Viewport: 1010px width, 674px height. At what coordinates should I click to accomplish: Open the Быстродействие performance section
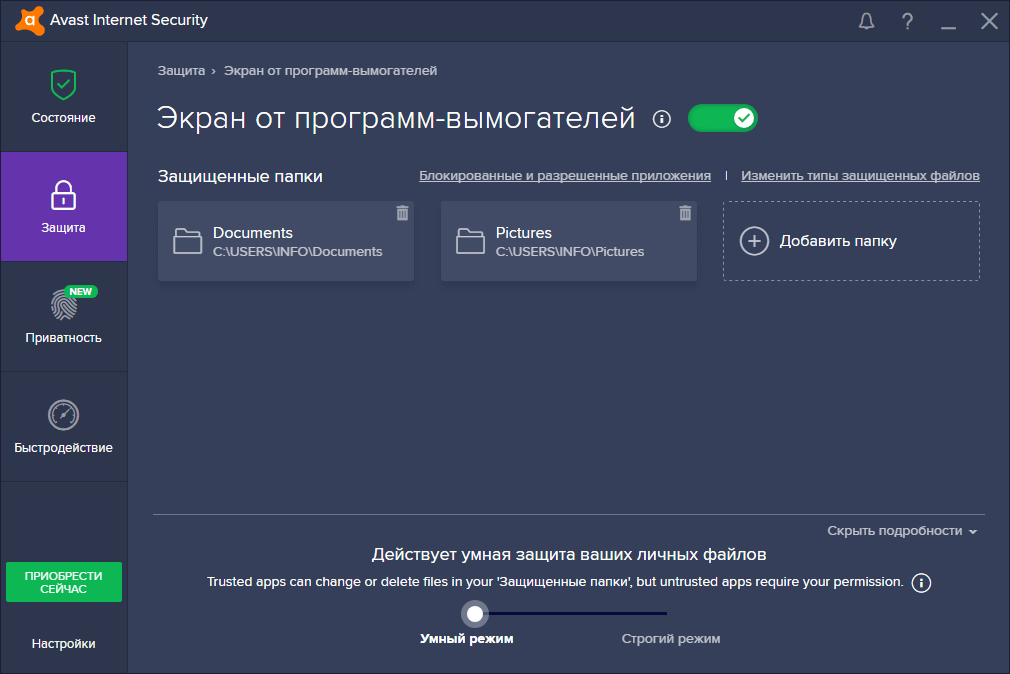click(x=64, y=427)
